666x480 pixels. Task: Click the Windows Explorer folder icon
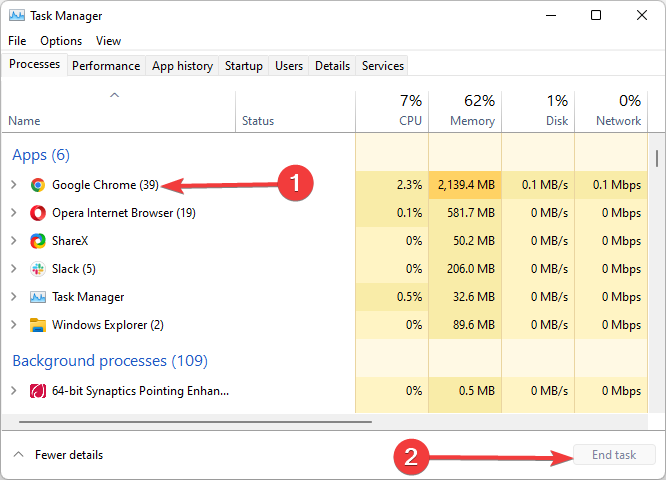(38, 325)
